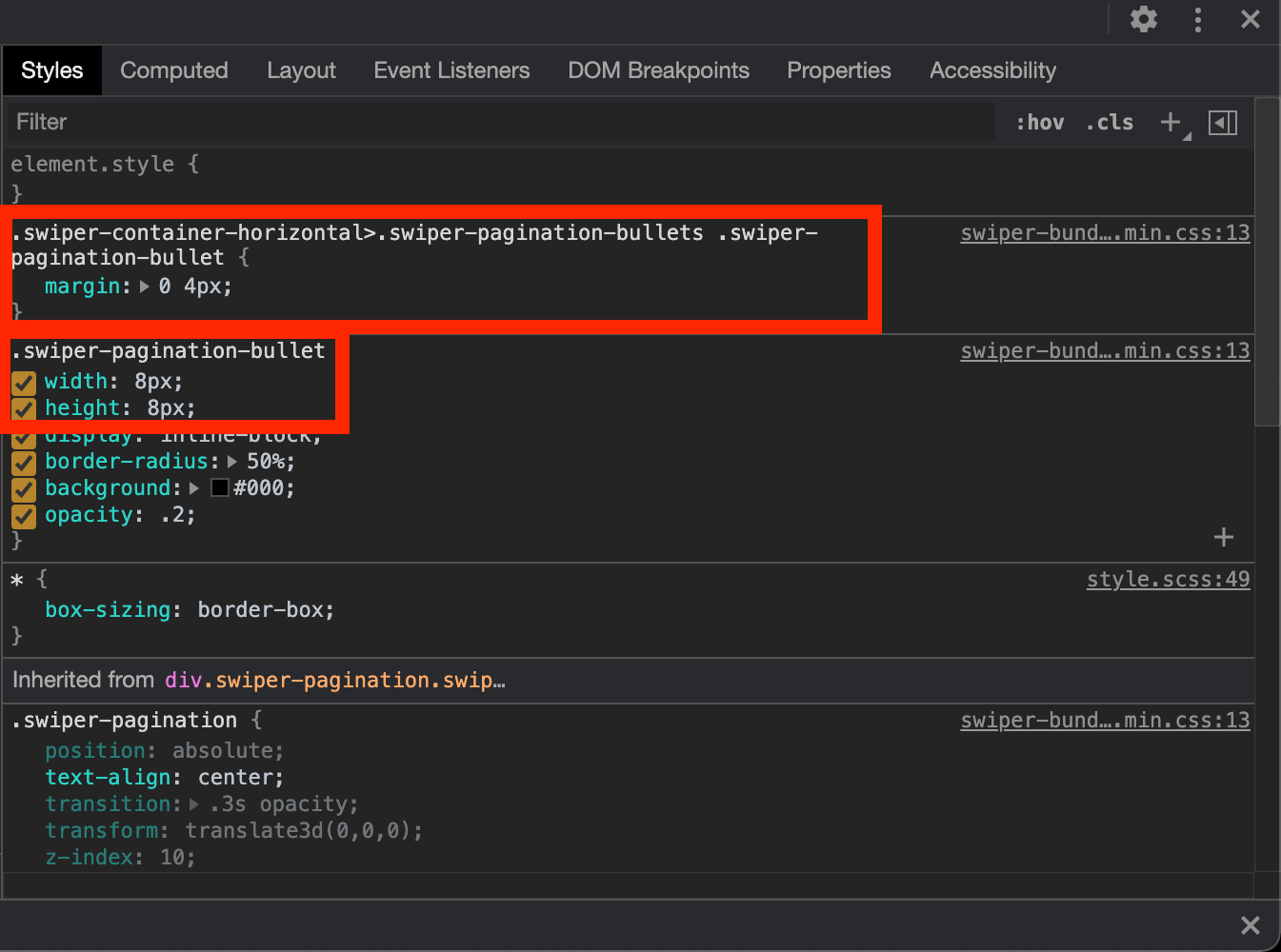The width and height of the screenshot is (1281, 952).
Task: Open source link for .swiper-pagination rule
Action: 1105,721
